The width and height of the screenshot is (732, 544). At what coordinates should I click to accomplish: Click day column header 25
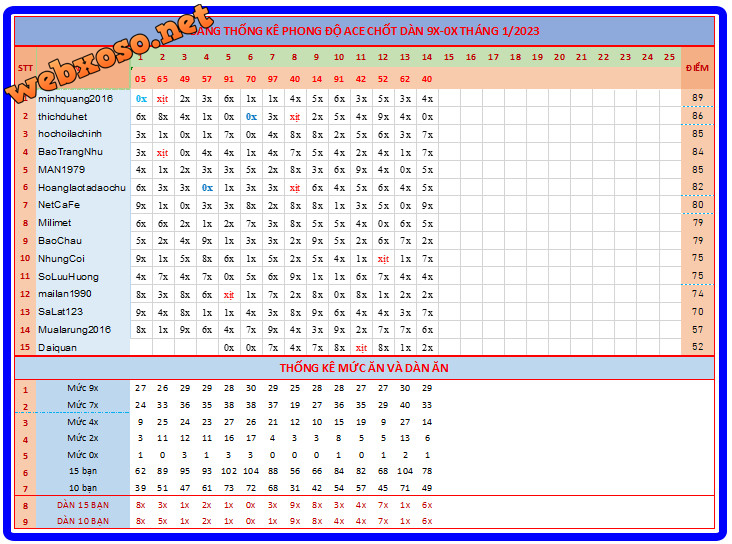(669, 57)
